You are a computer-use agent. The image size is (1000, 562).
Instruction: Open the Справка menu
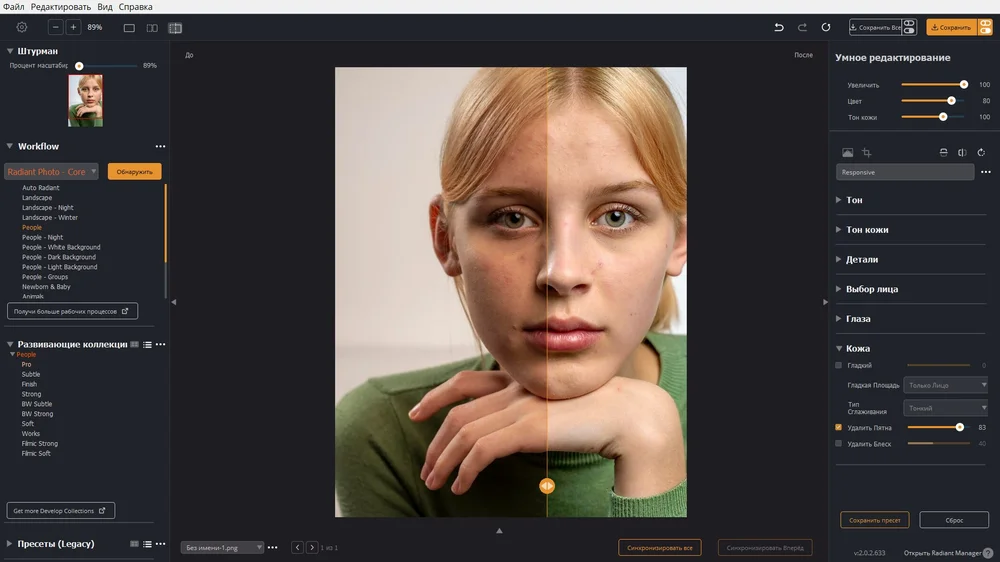coord(135,6)
